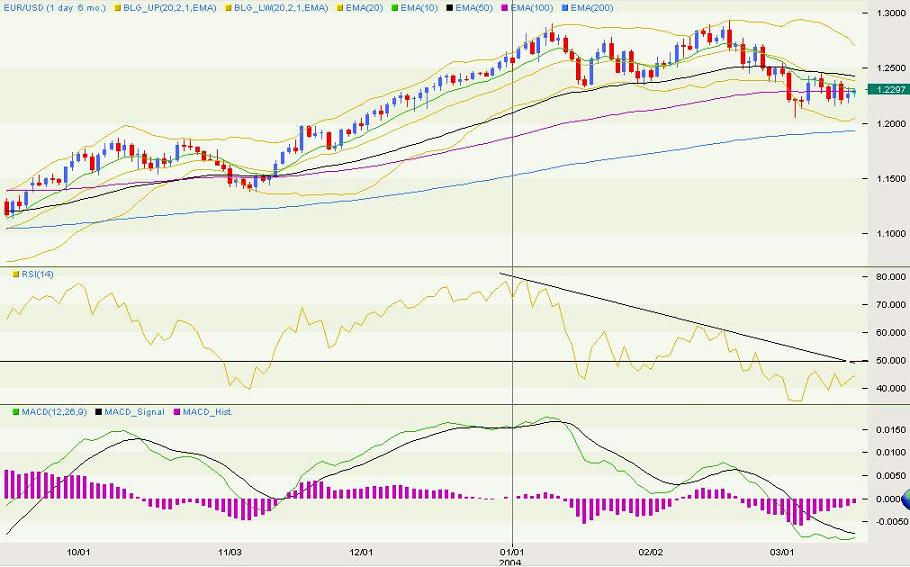Click the 60.000 RSI axis label
The width and height of the screenshot is (910, 567).
[x=890, y=333]
